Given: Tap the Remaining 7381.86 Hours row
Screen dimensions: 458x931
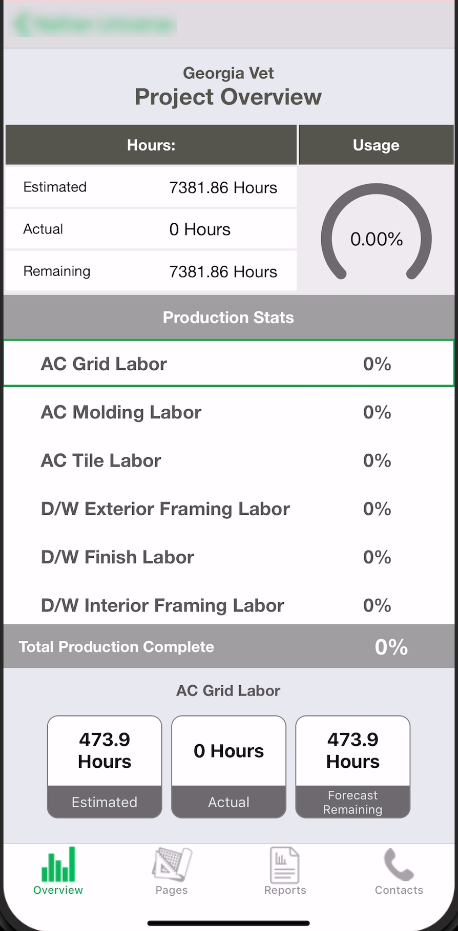Looking at the screenshot, I should coord(151,271).
